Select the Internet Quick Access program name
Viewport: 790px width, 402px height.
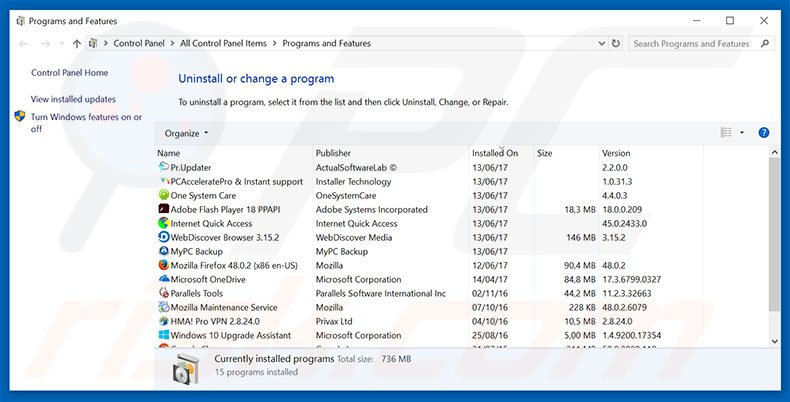211,224
